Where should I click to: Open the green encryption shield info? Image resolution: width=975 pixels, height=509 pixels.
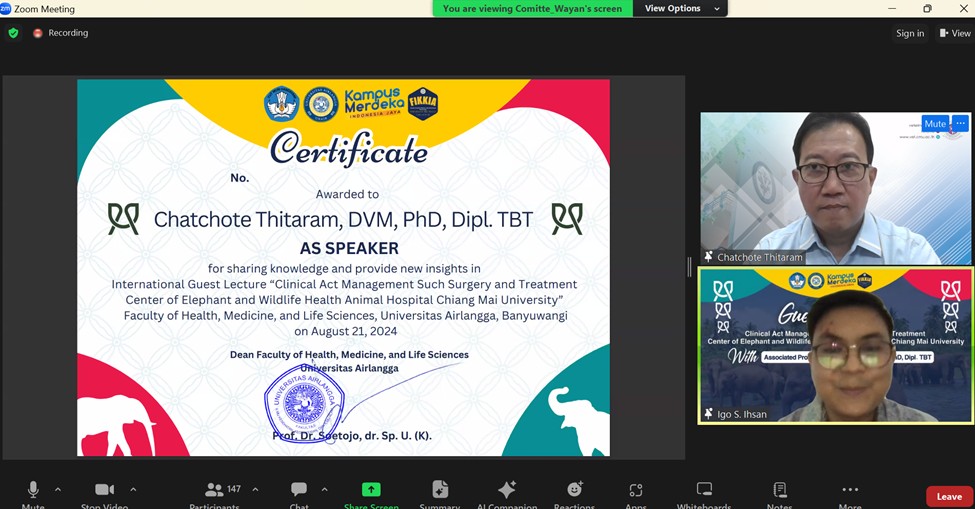click(x=13, y=33)
